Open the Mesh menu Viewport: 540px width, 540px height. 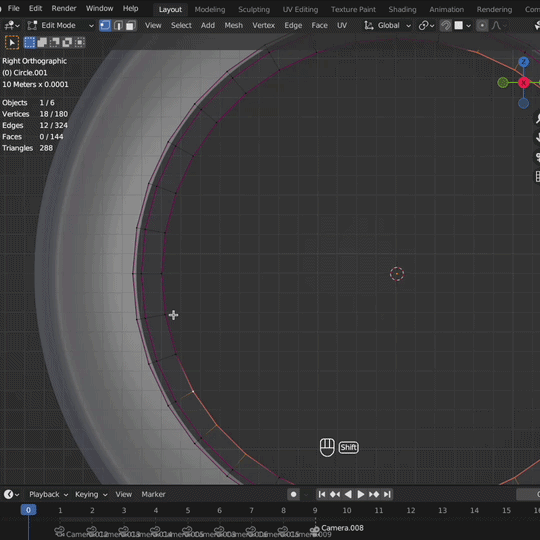pyautogui.click(x=233, y=25)
